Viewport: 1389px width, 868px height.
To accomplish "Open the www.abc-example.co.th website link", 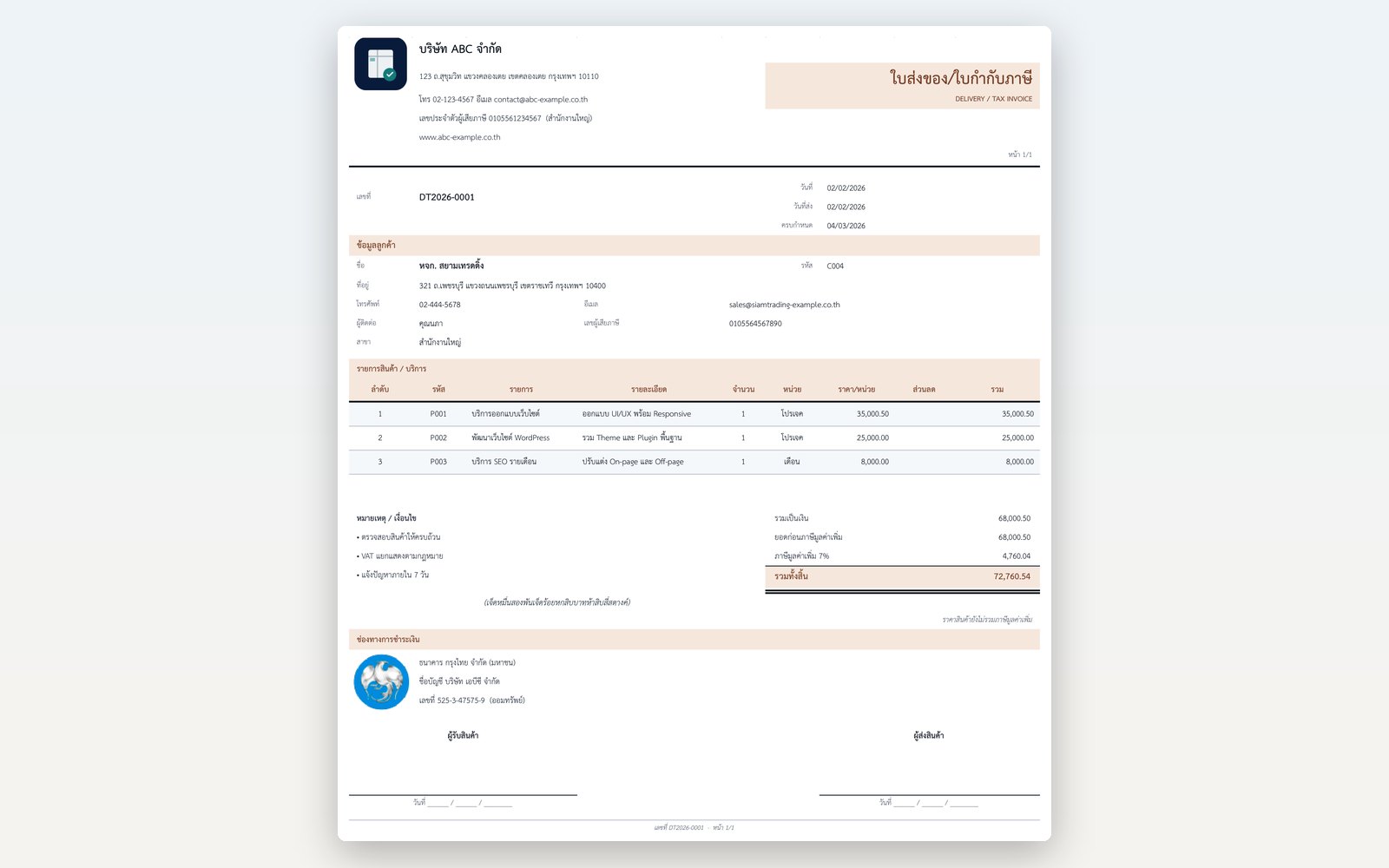I will [x=459, y=137].
